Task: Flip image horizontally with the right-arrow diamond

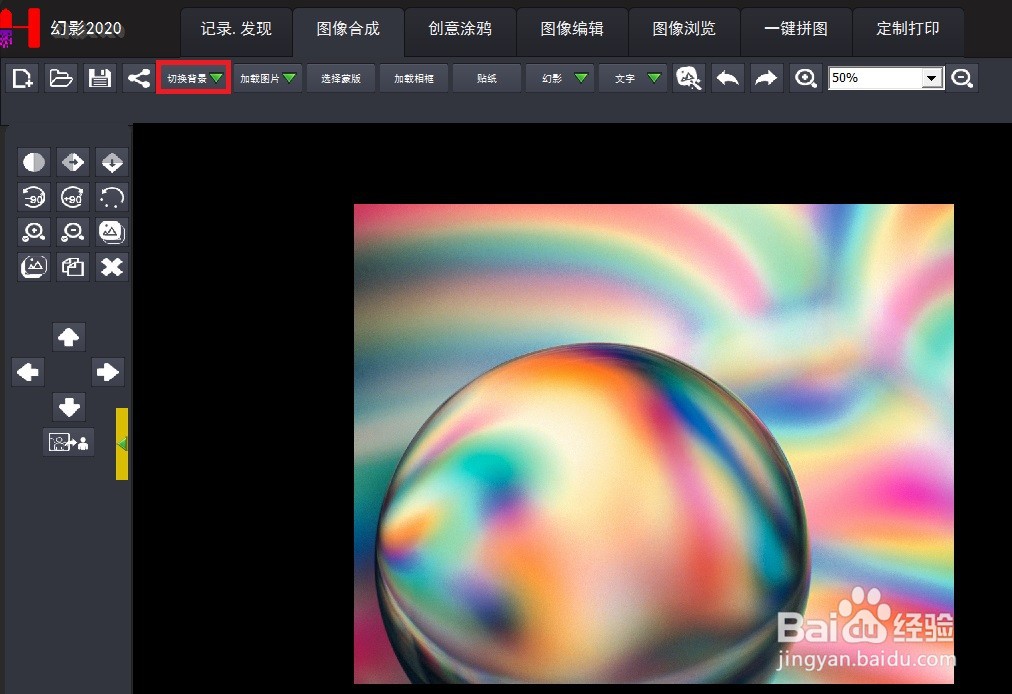Action: point(73,162)
